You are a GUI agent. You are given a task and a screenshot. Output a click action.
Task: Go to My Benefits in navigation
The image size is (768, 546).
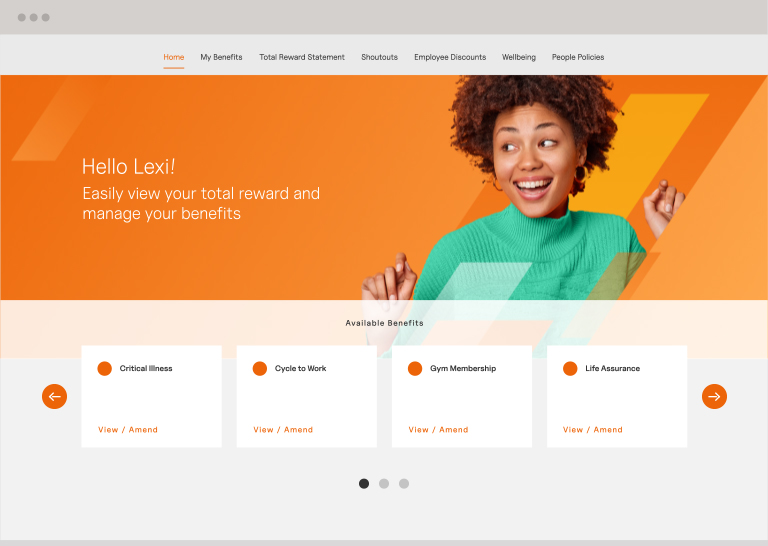(221, 57)
